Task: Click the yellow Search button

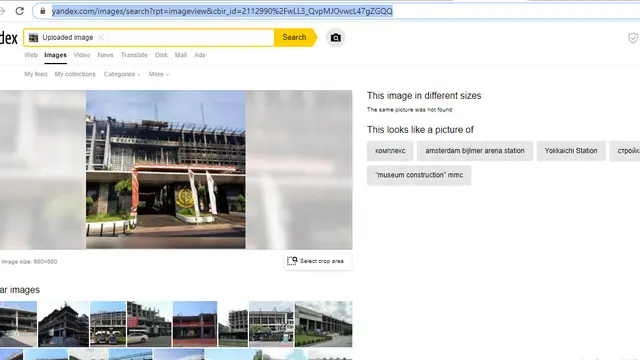Action: coord(294,38)
